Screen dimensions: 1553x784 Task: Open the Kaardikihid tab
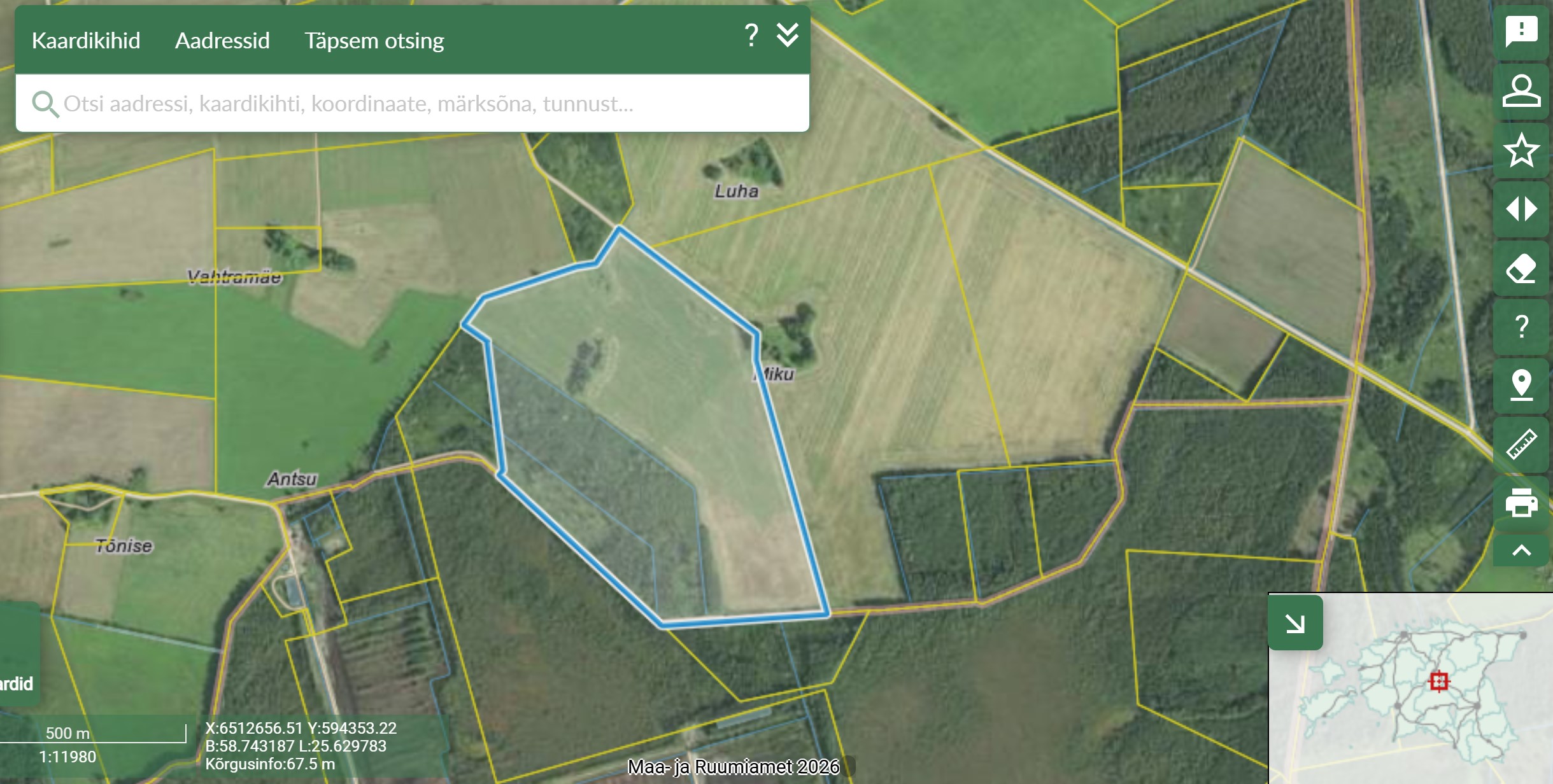pyautogui.click(x=86, y=41)
